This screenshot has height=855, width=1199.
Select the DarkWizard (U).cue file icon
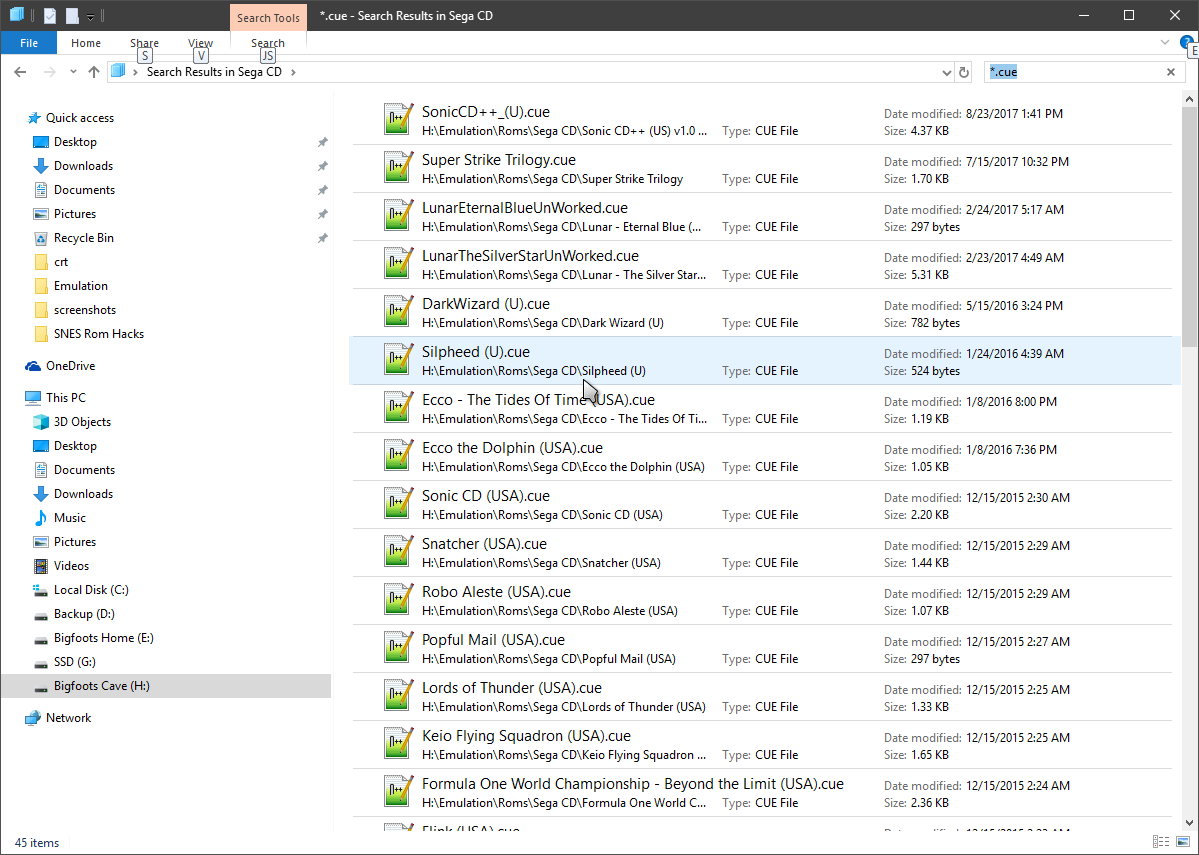tap(398, 312)
